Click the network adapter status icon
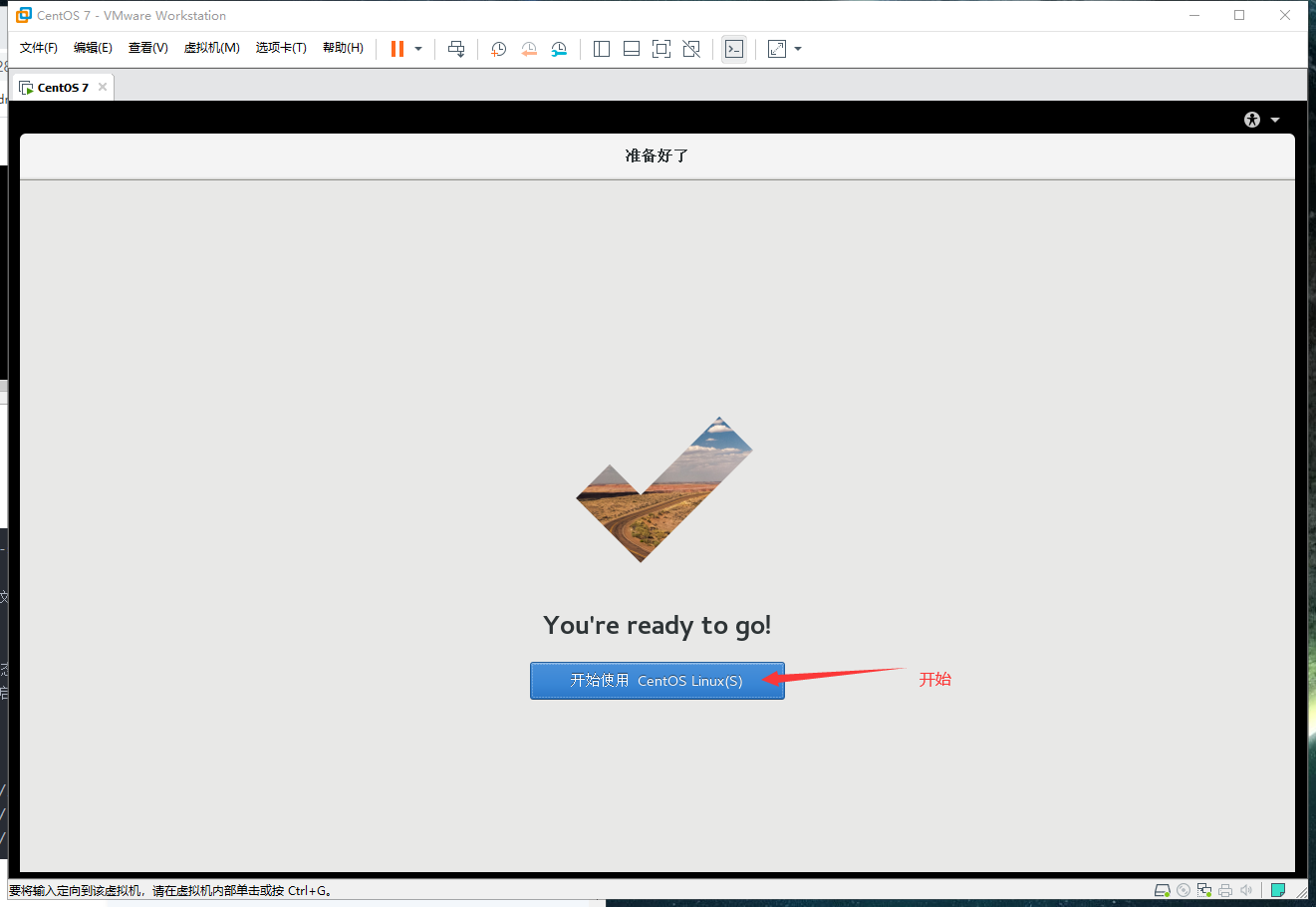The image size is (1316, 907). tap(1204, 890)
